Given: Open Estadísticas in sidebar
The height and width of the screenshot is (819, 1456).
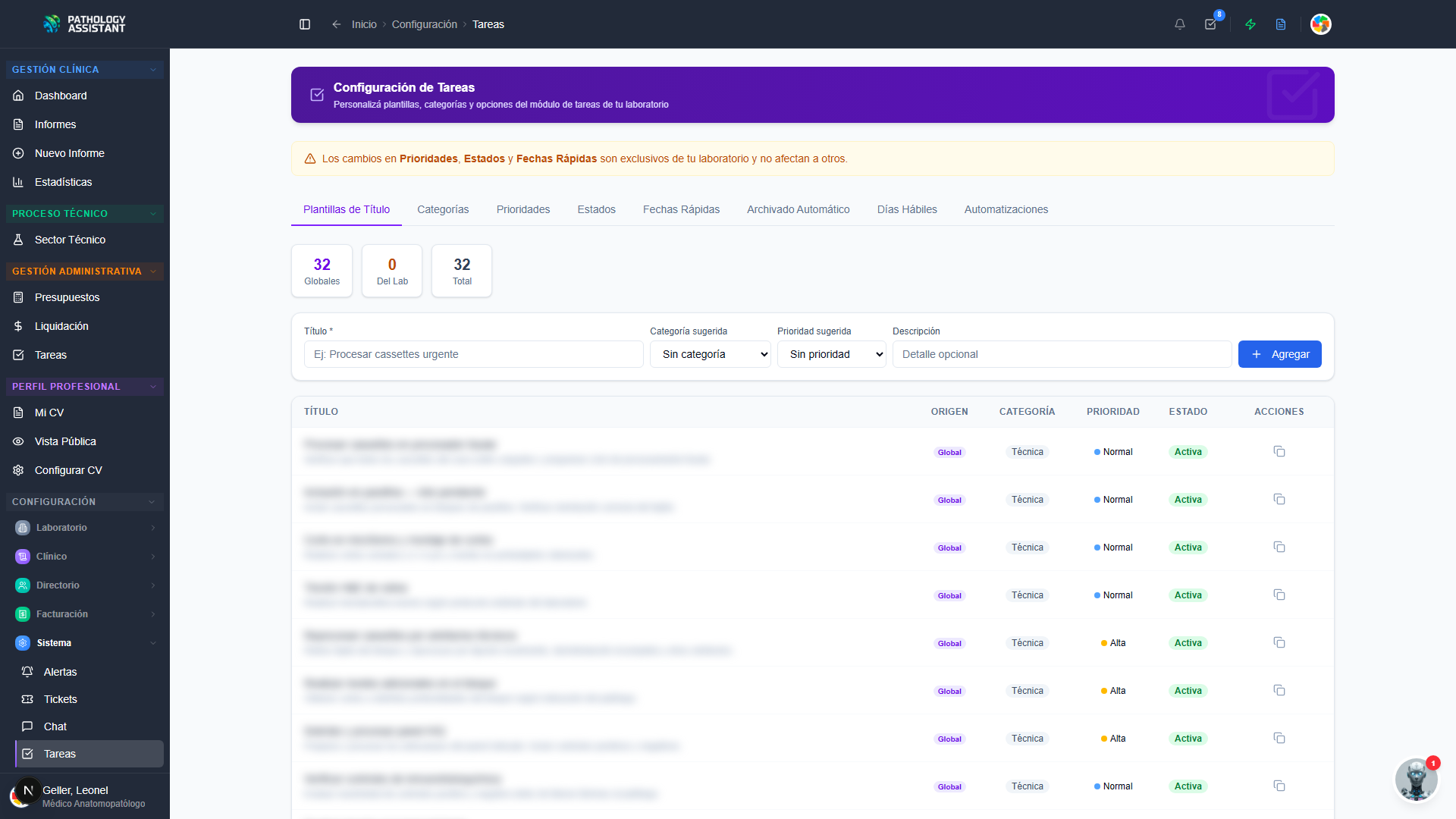Looking at the screenshot, I should (85, 182).
